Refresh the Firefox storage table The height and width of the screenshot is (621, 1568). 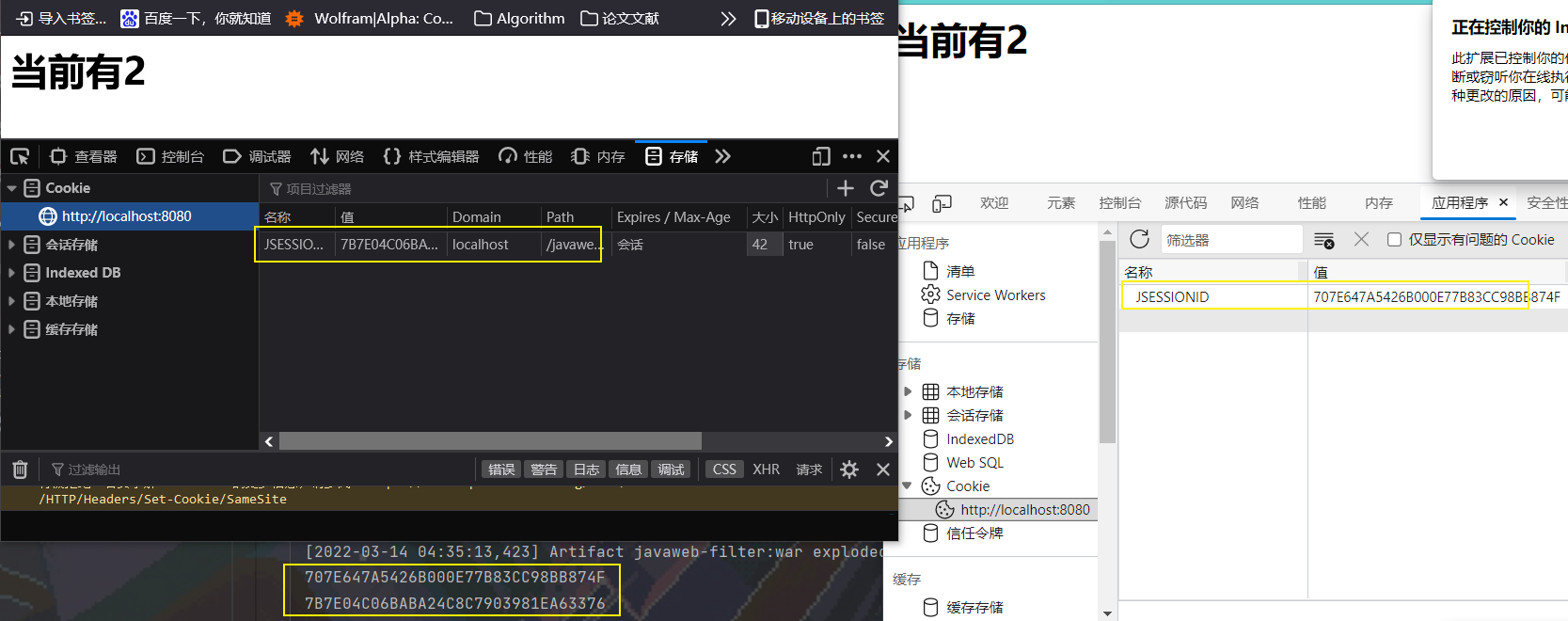click(x=879, y=188)
